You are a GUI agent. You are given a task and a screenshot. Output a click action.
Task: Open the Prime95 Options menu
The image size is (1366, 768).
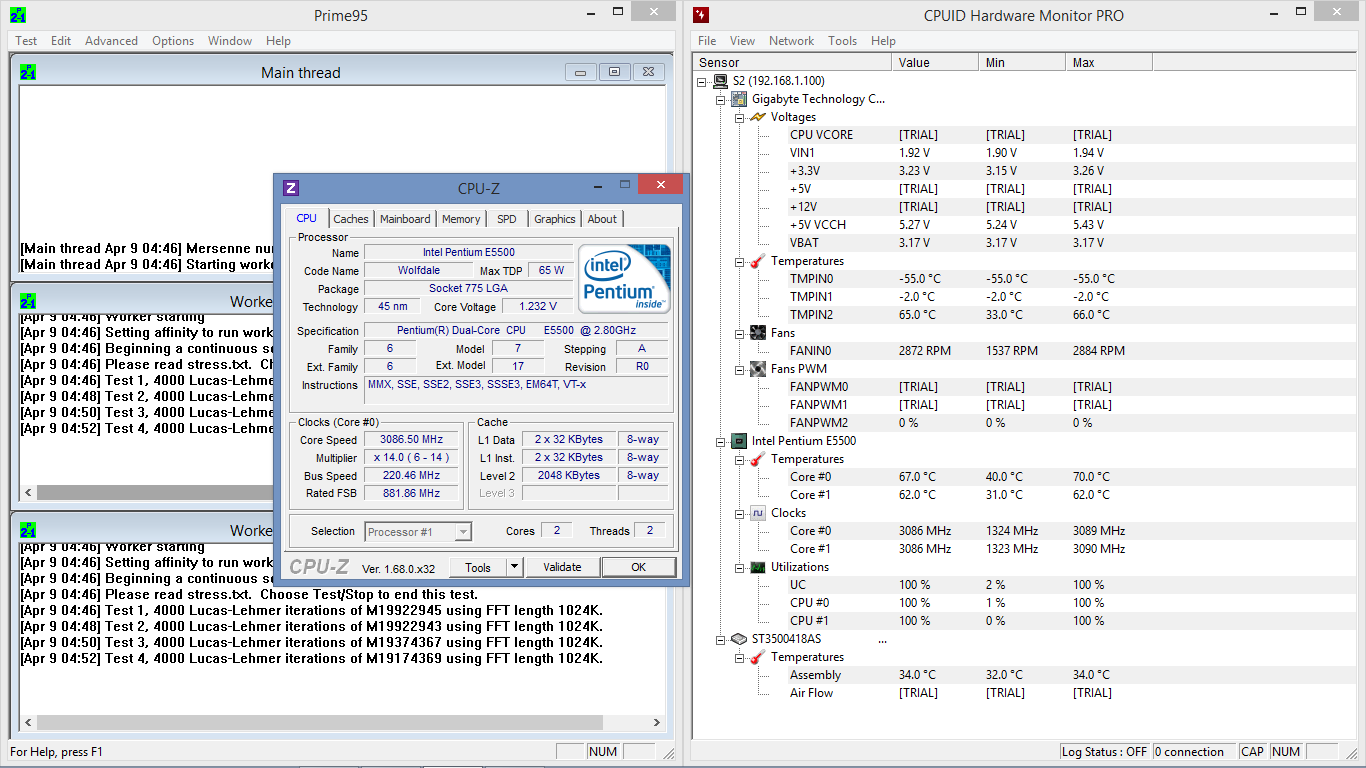[x=173, y=41]
